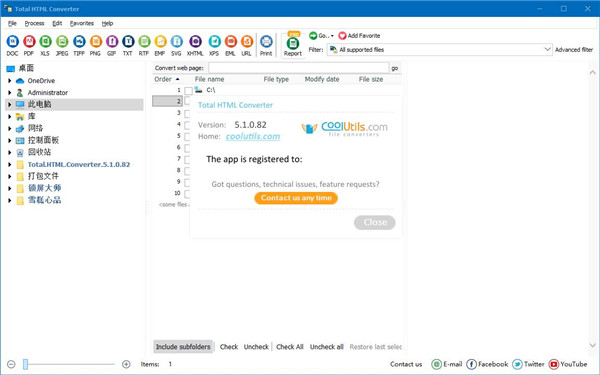Open the Facebook link icon

click(471, 364)
